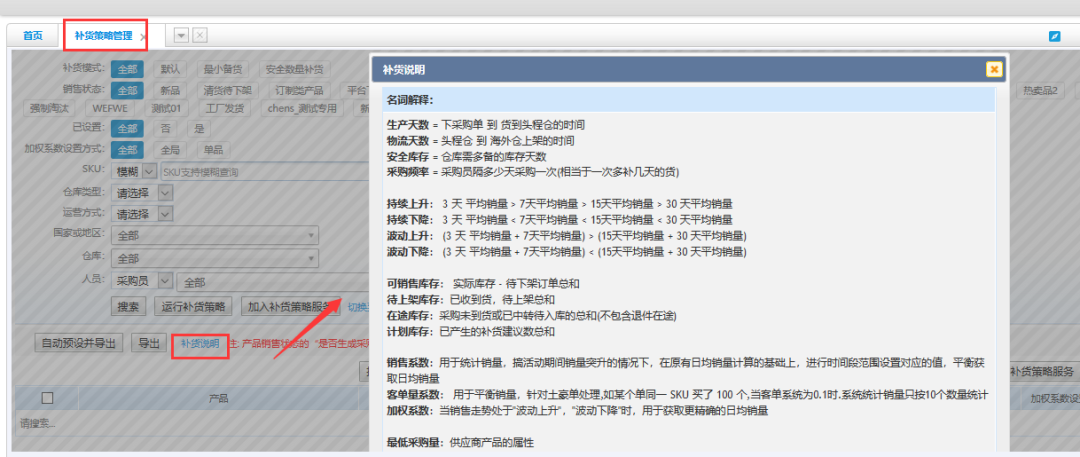Select 全部 in the 销售状态 row

click(x=127, y=90)
